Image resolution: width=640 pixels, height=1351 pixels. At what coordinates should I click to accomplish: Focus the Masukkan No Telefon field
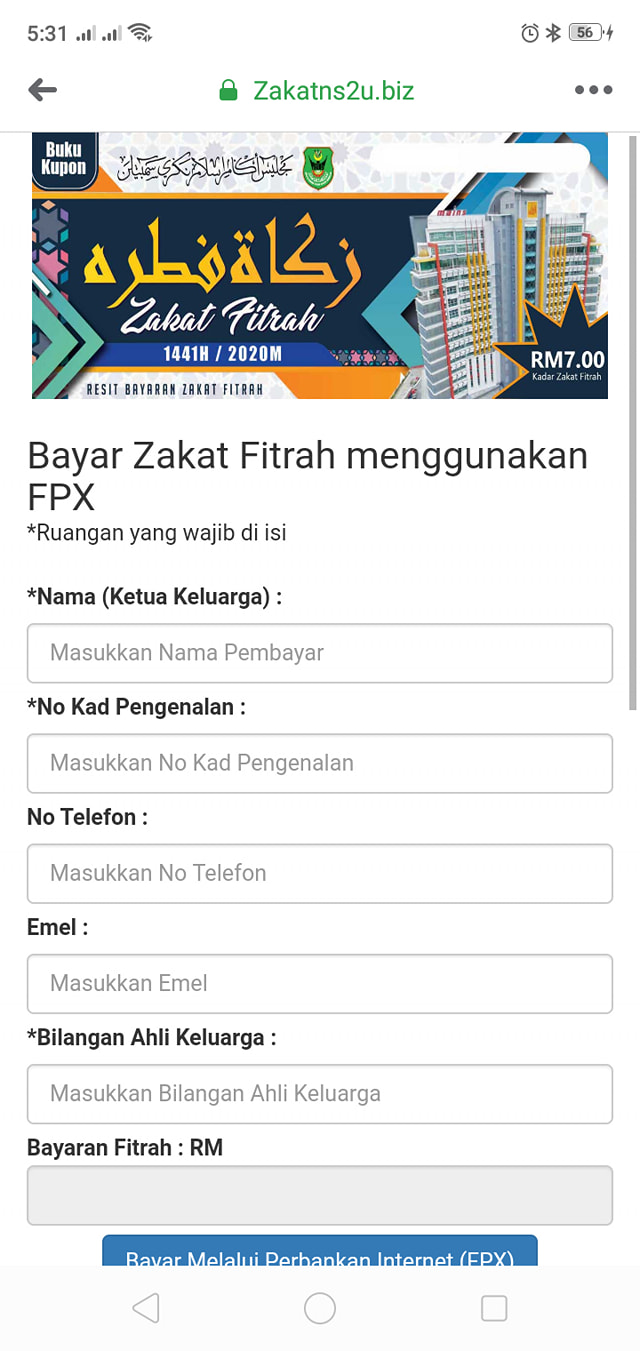(x=320, y=873)
